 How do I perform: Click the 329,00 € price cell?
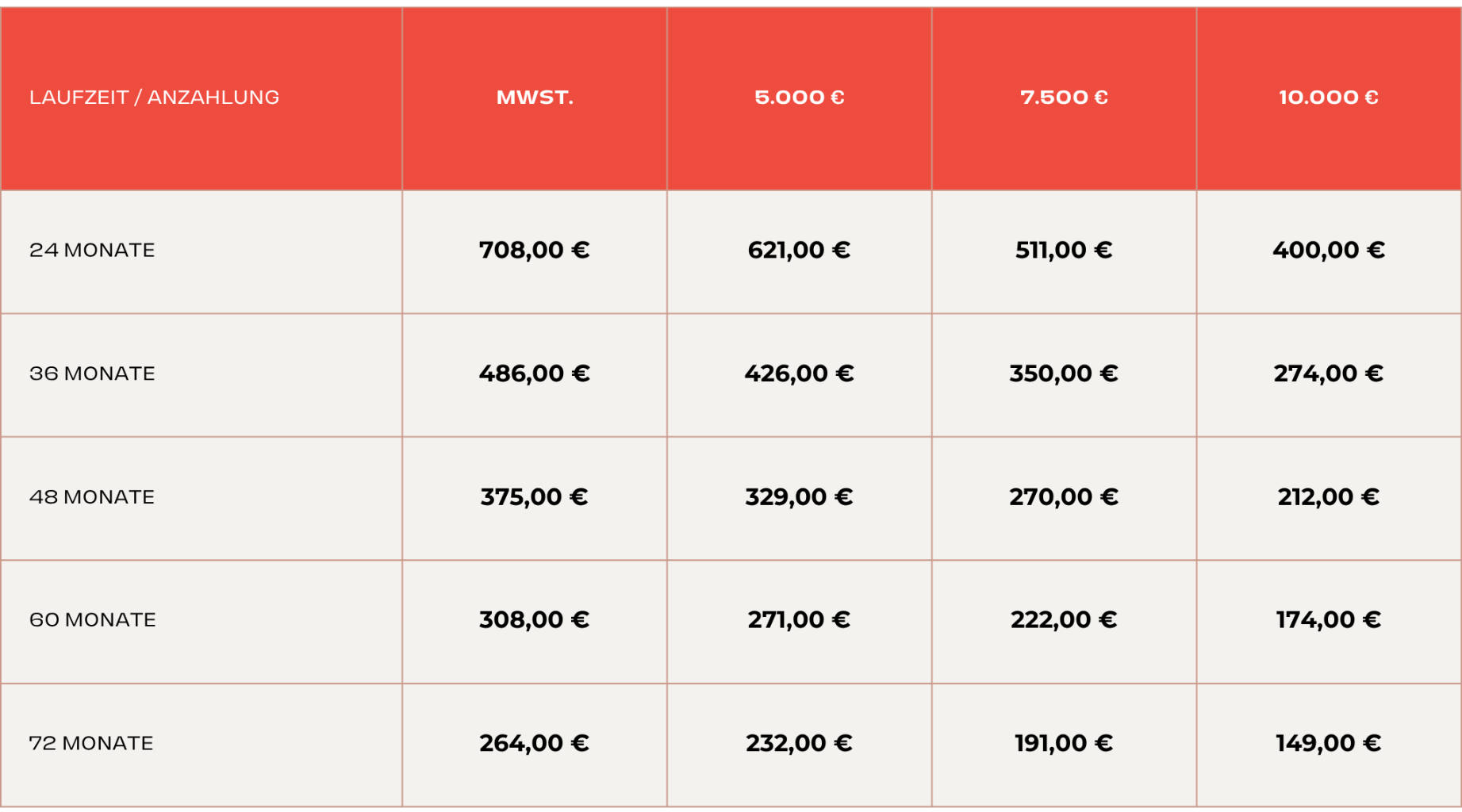click(x=799, y=497)
